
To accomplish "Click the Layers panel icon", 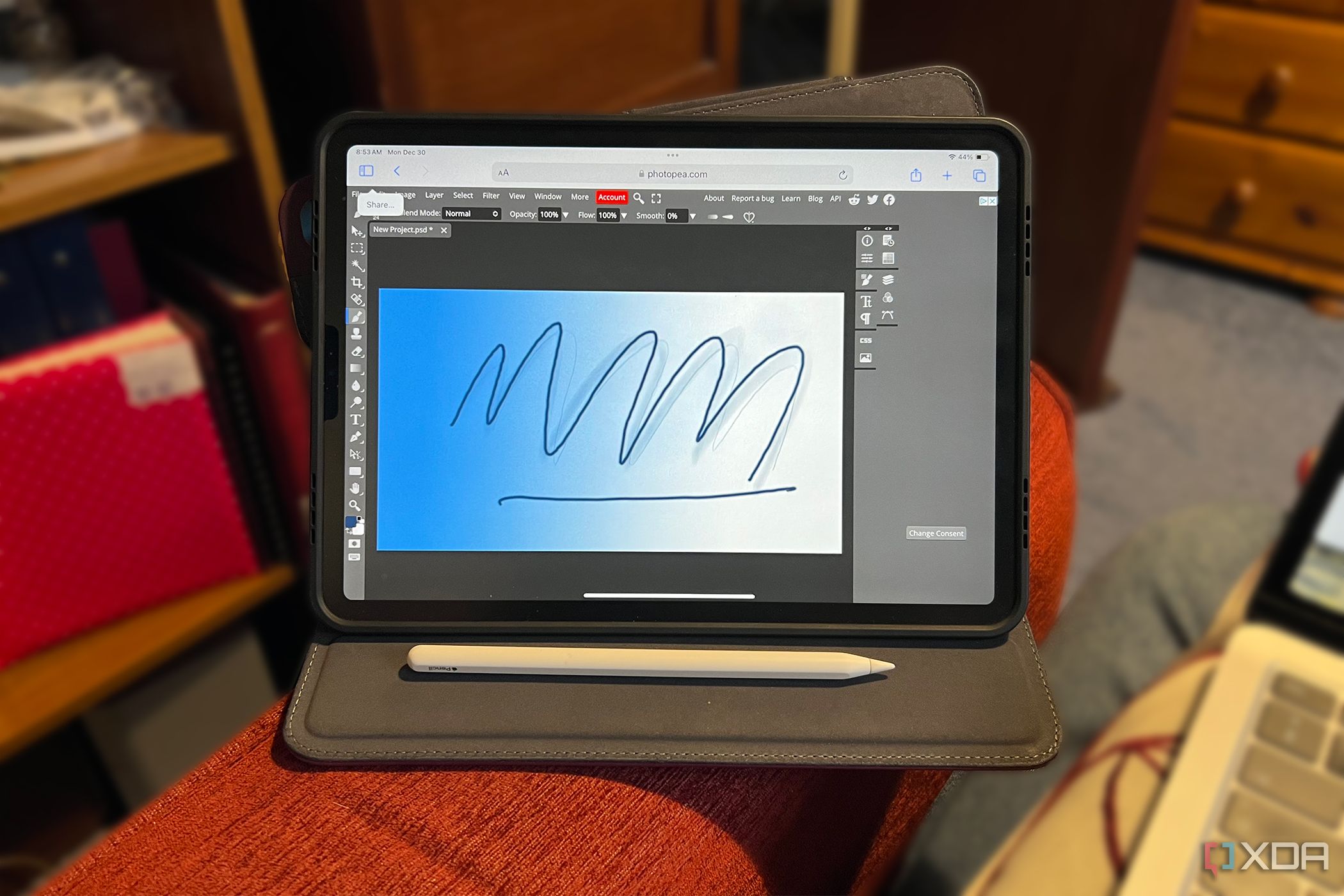I will click(891, 278).
